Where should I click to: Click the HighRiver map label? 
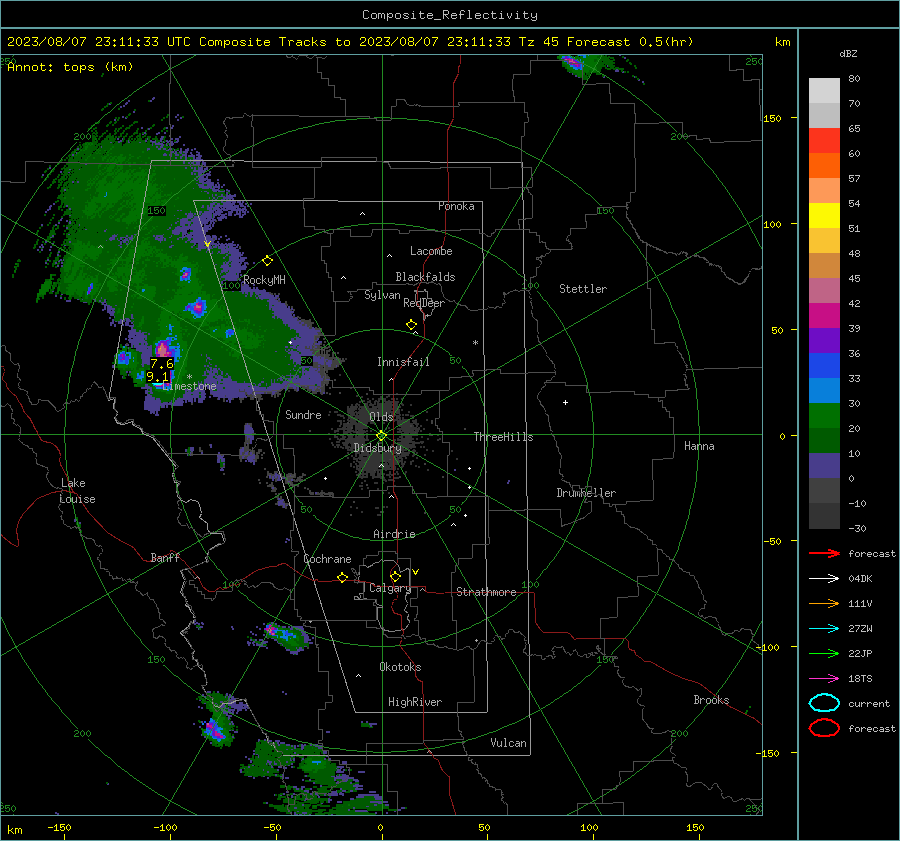click(415, 702)
